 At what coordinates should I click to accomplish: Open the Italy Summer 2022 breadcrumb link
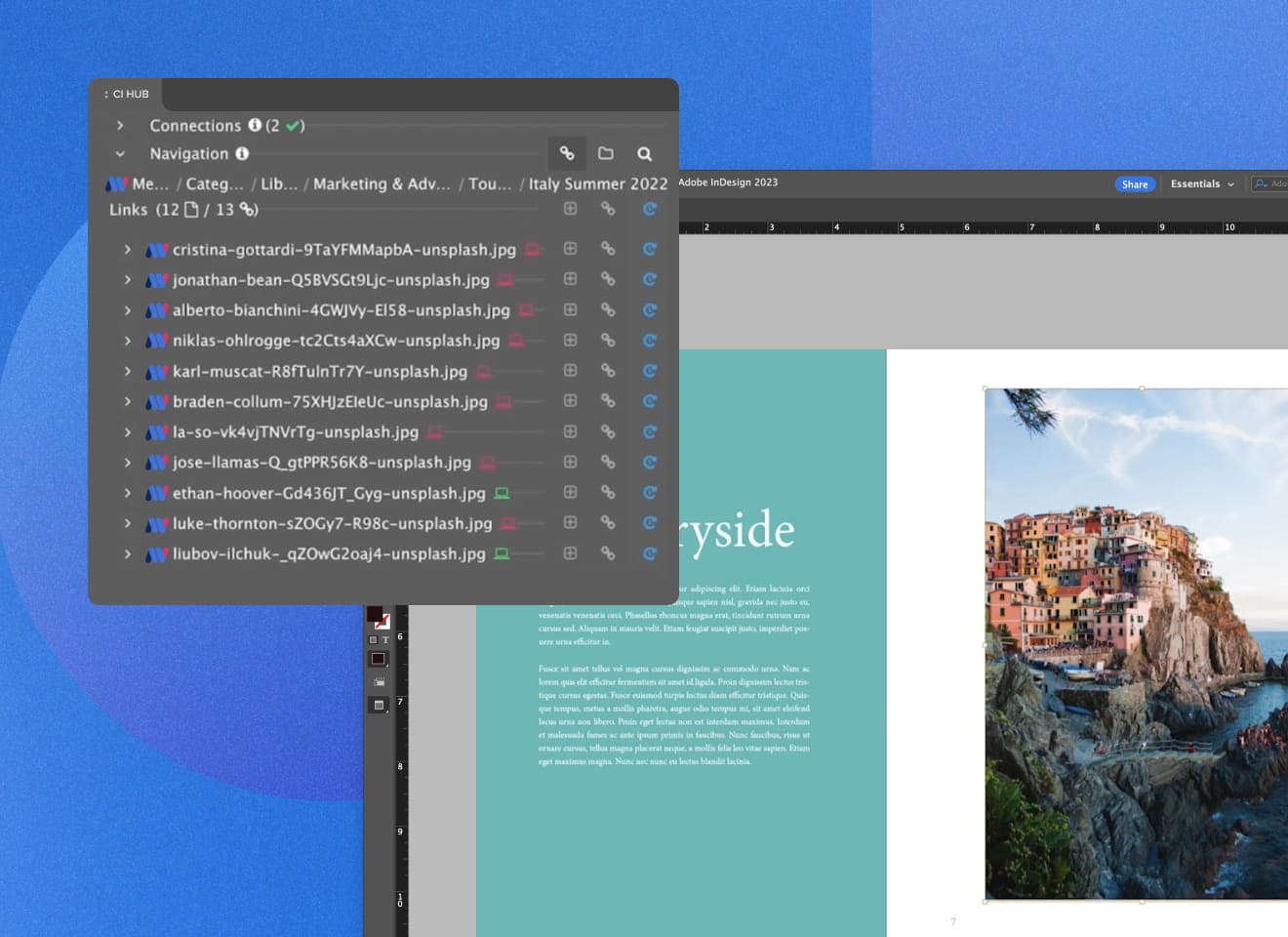point(598,183)
